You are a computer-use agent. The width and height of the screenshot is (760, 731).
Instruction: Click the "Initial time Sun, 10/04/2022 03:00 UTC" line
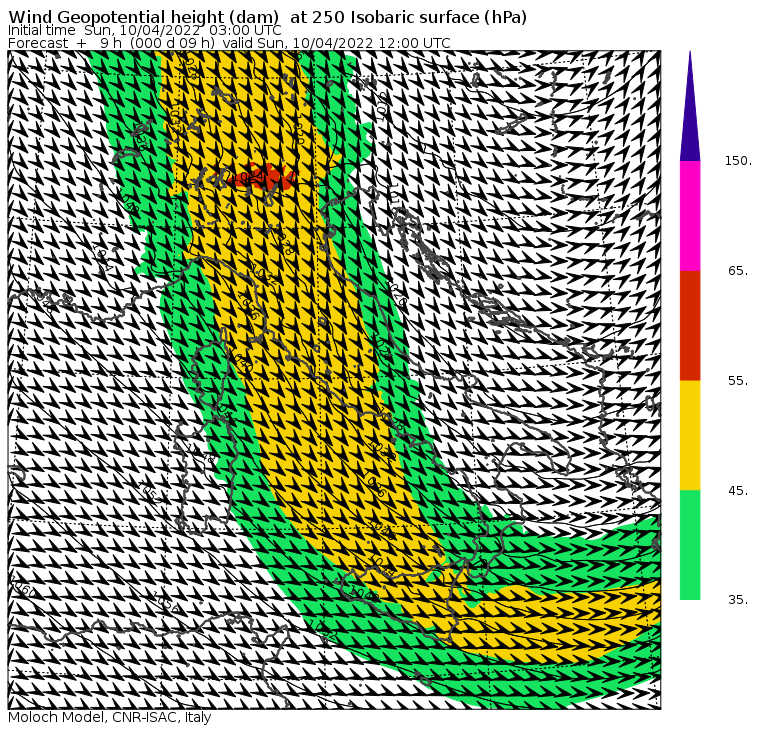click(144, 30)
